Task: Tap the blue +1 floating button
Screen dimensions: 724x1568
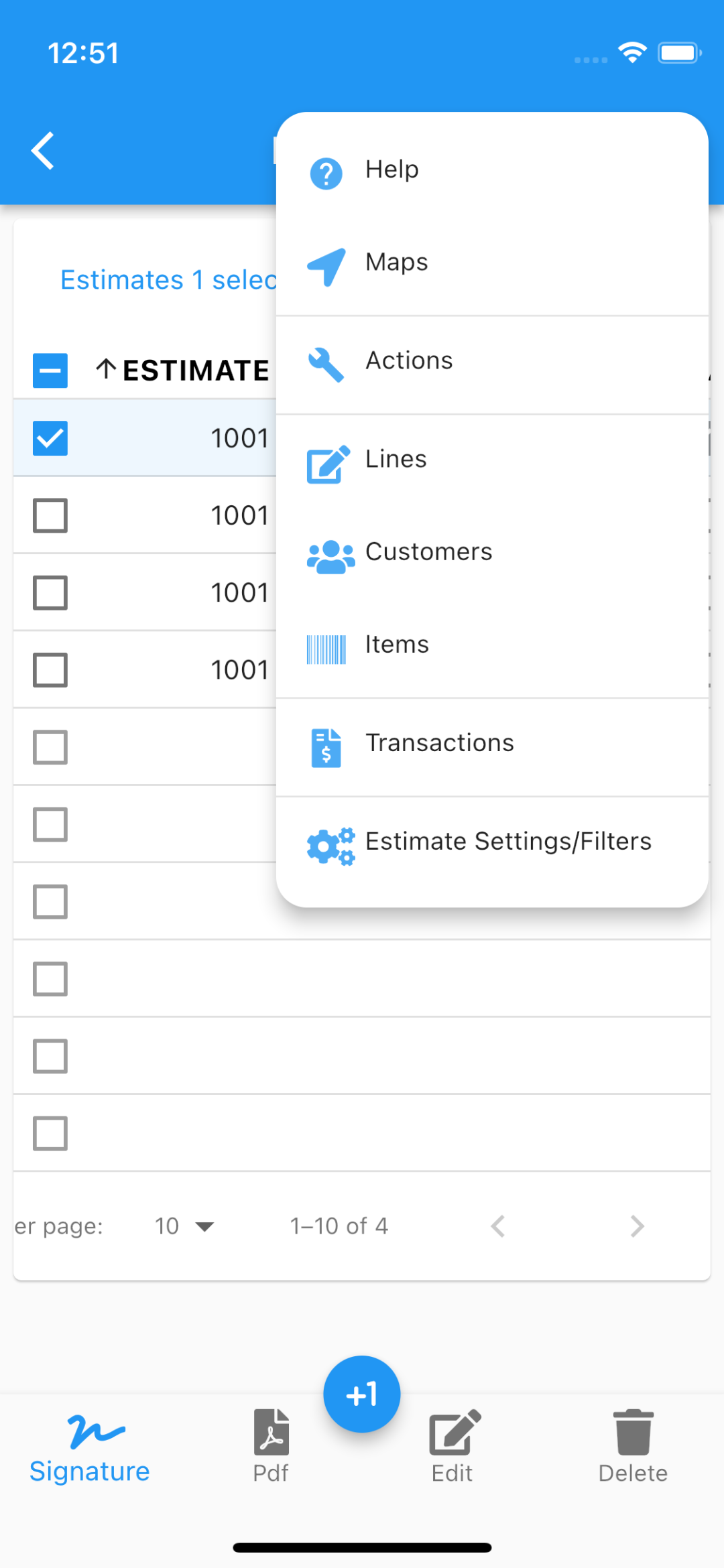Action: [362, 1394]
